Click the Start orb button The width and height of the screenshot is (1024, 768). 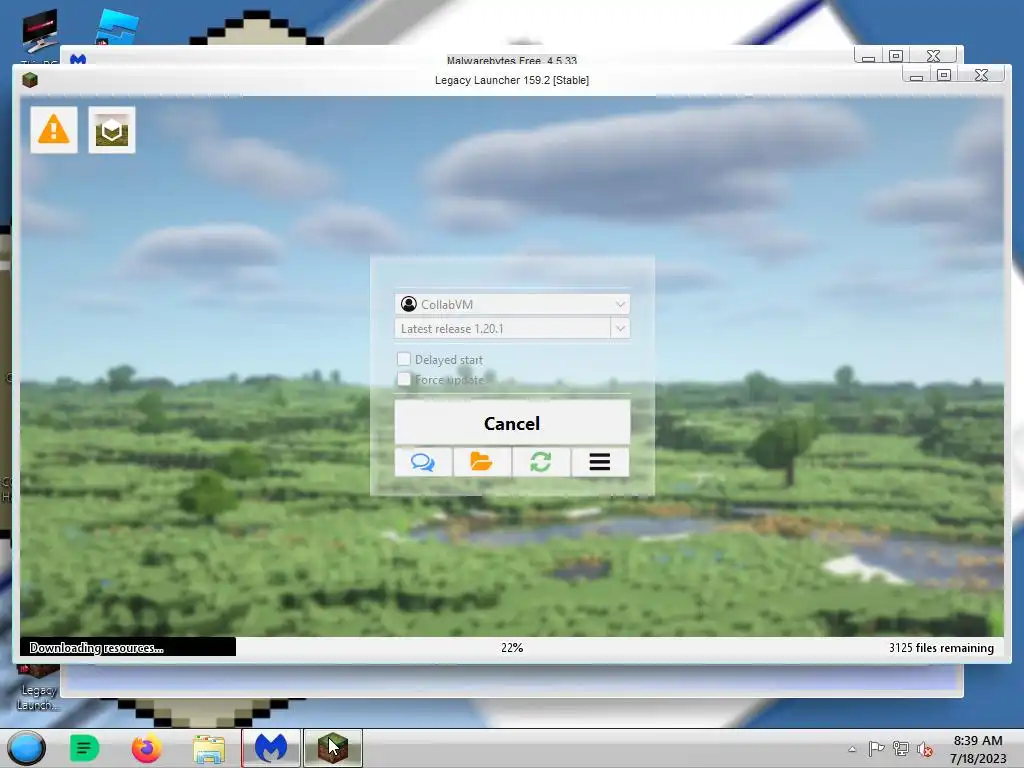27,748
